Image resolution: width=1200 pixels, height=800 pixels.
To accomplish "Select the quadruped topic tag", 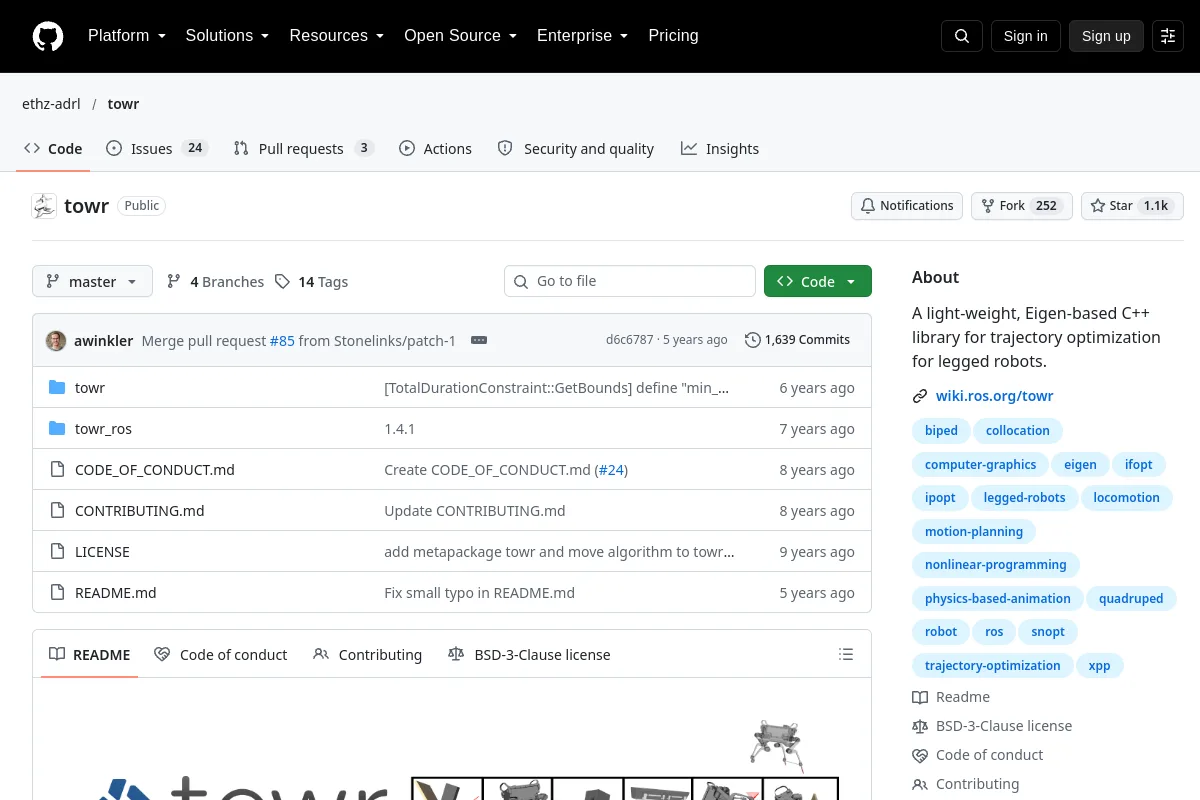I will point(1131,599).
